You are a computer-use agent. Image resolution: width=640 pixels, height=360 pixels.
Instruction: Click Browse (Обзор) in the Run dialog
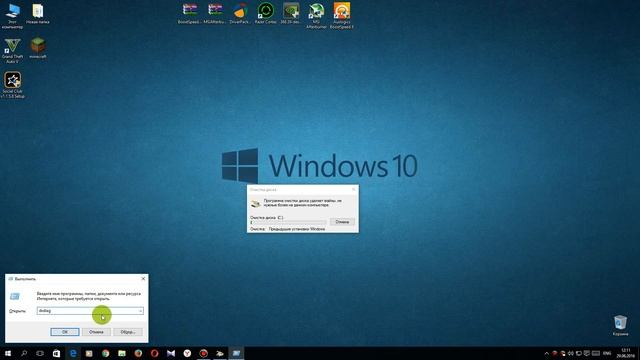(x=128, y=332)
